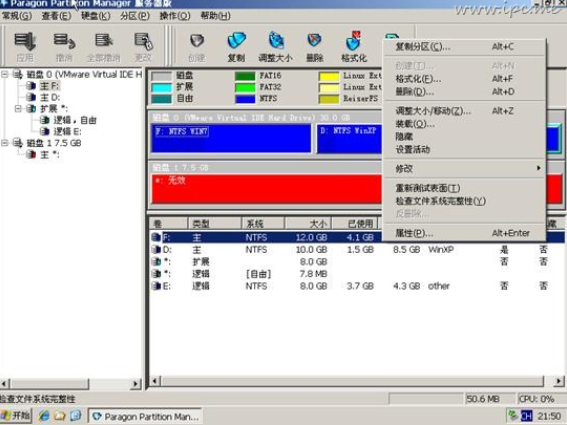Click the NTFS blue legend swatch
The image size is (567, 425).
click(x=245, y=99)
